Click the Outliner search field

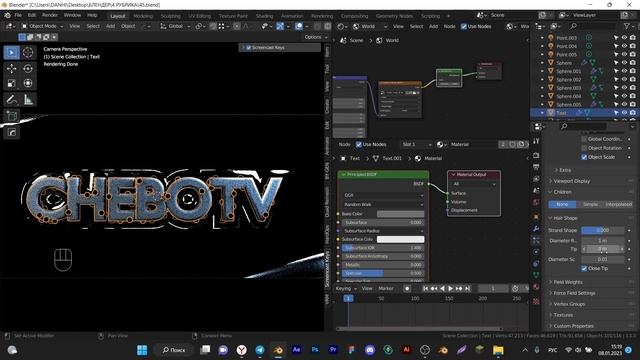tap(592, 26)
